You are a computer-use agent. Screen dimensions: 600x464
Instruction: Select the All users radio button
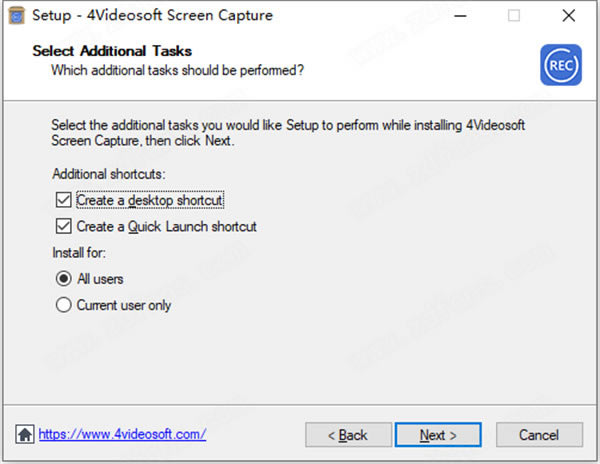coord(64,278)
